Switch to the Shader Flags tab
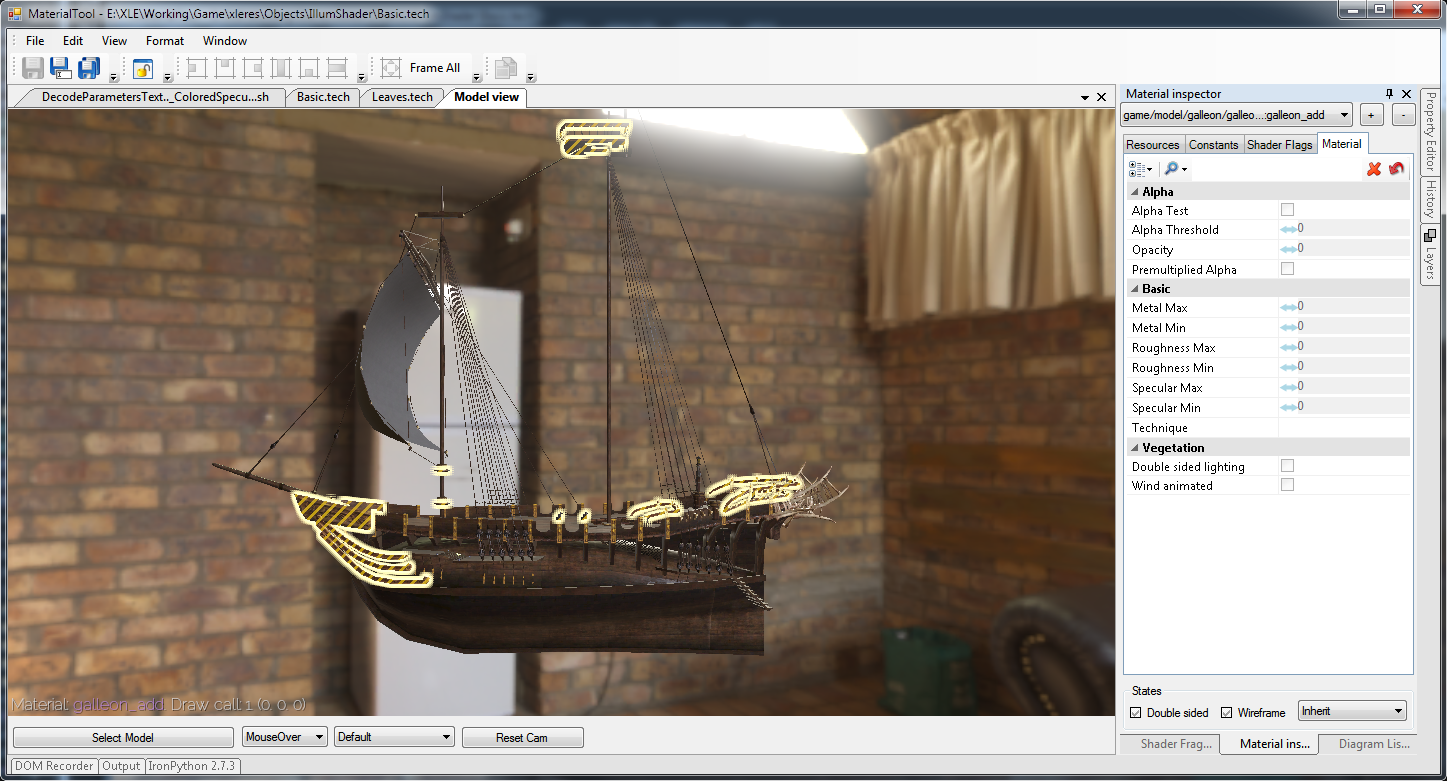 (1280, 145)
